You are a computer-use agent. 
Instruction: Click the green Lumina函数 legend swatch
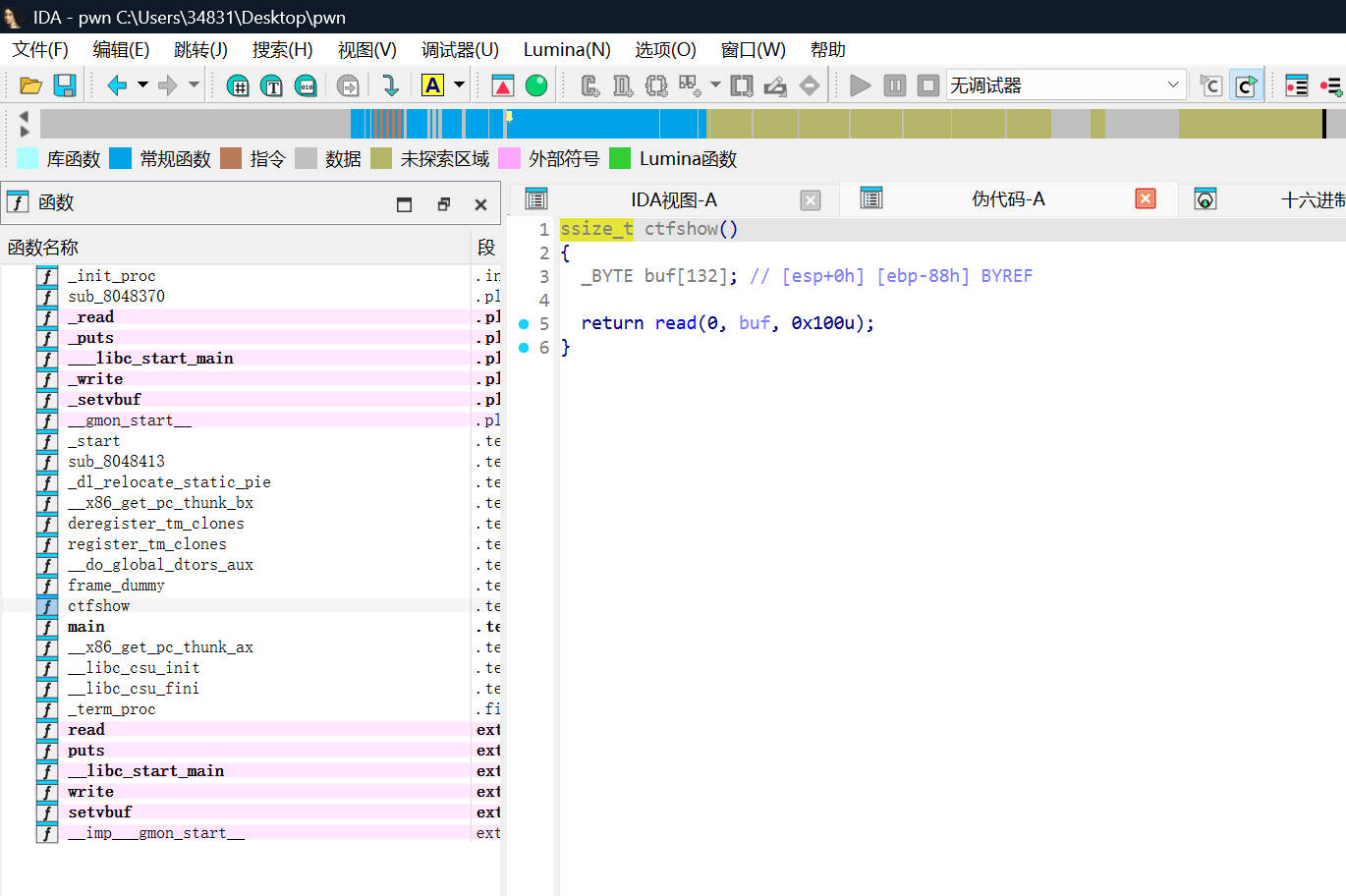620,158
